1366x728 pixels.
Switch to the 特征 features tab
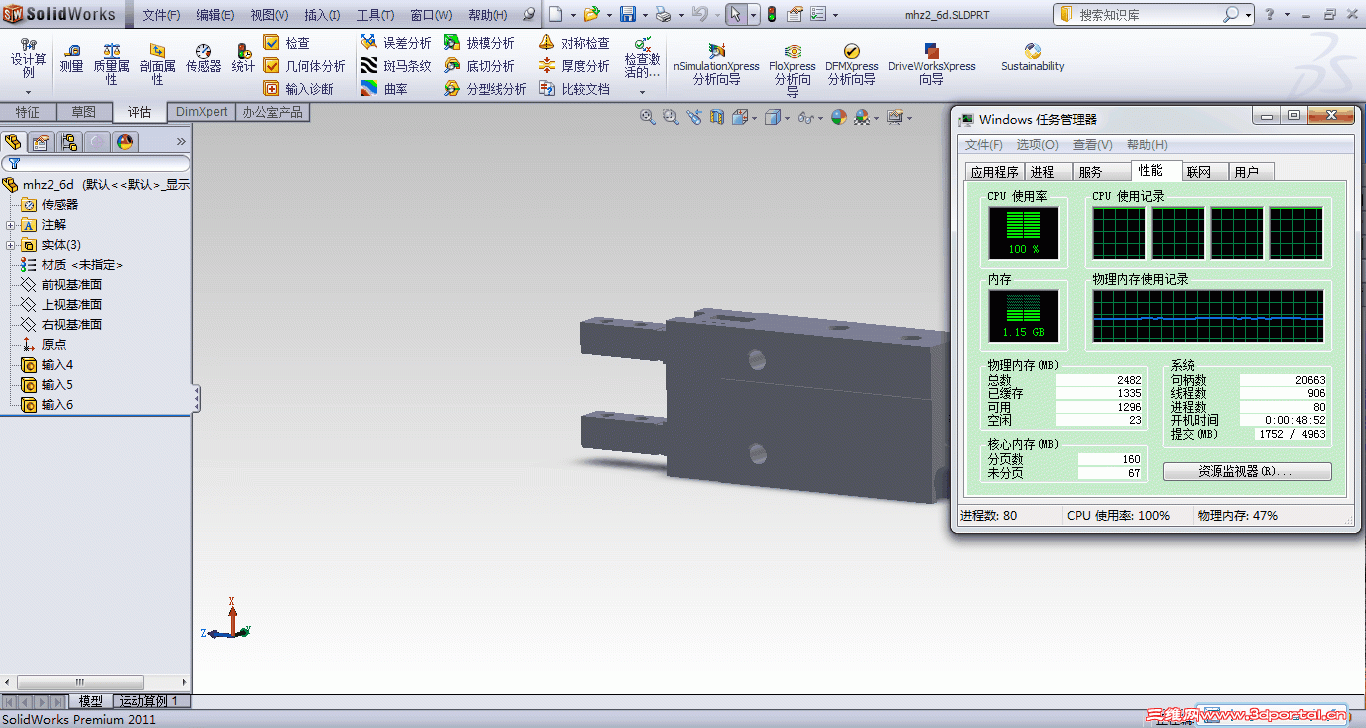pos(28,112)
